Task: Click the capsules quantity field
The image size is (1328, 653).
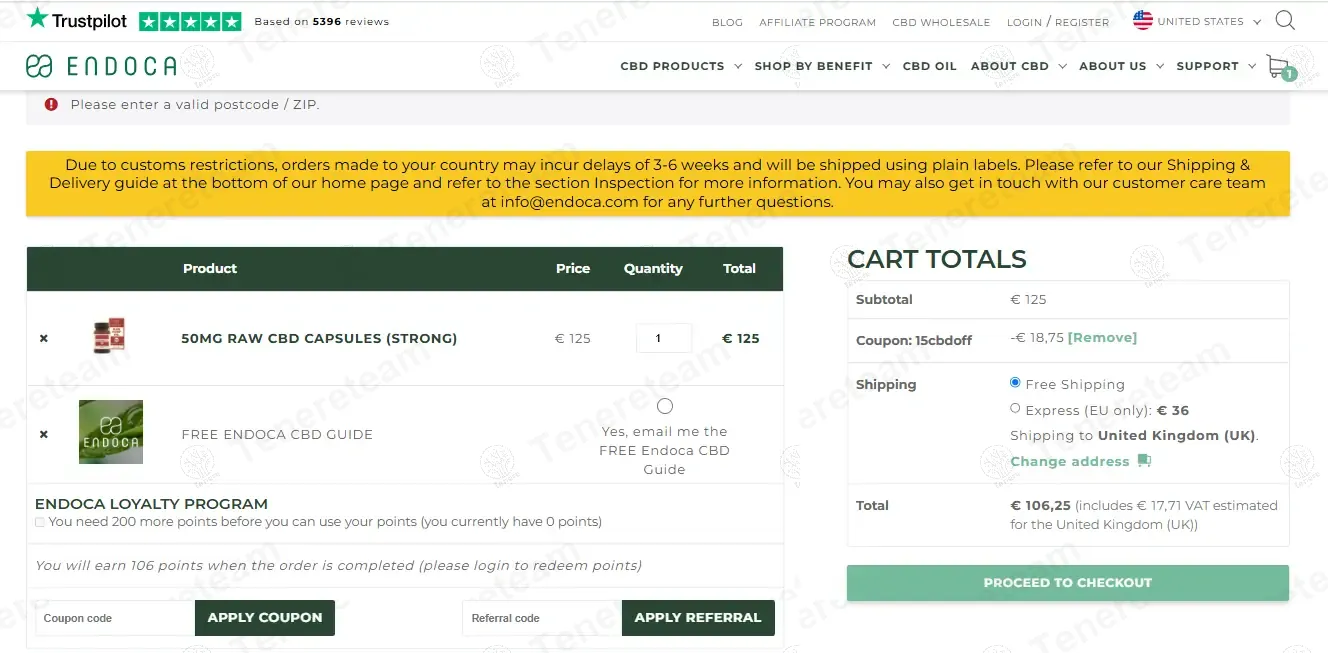Action: [x=664, y=338]
